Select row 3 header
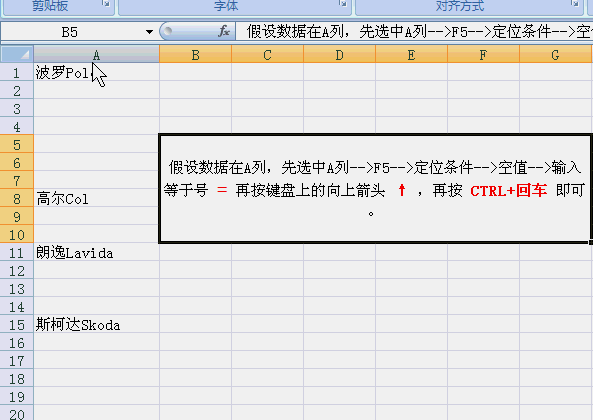The height and width of the screenshot is (420, 593). [17, 109]
